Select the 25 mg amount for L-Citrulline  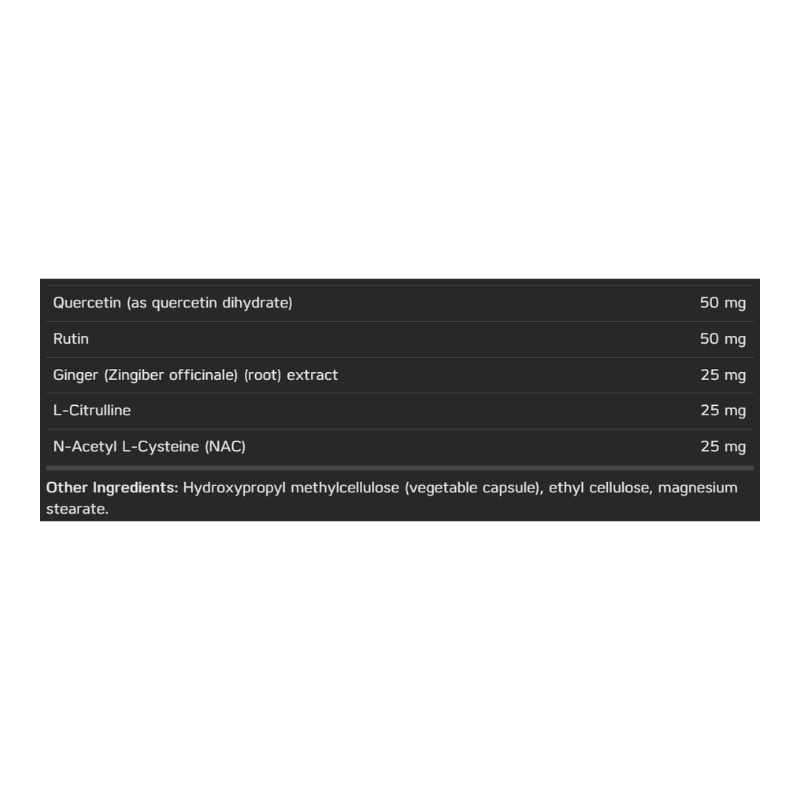pos(722,410)
